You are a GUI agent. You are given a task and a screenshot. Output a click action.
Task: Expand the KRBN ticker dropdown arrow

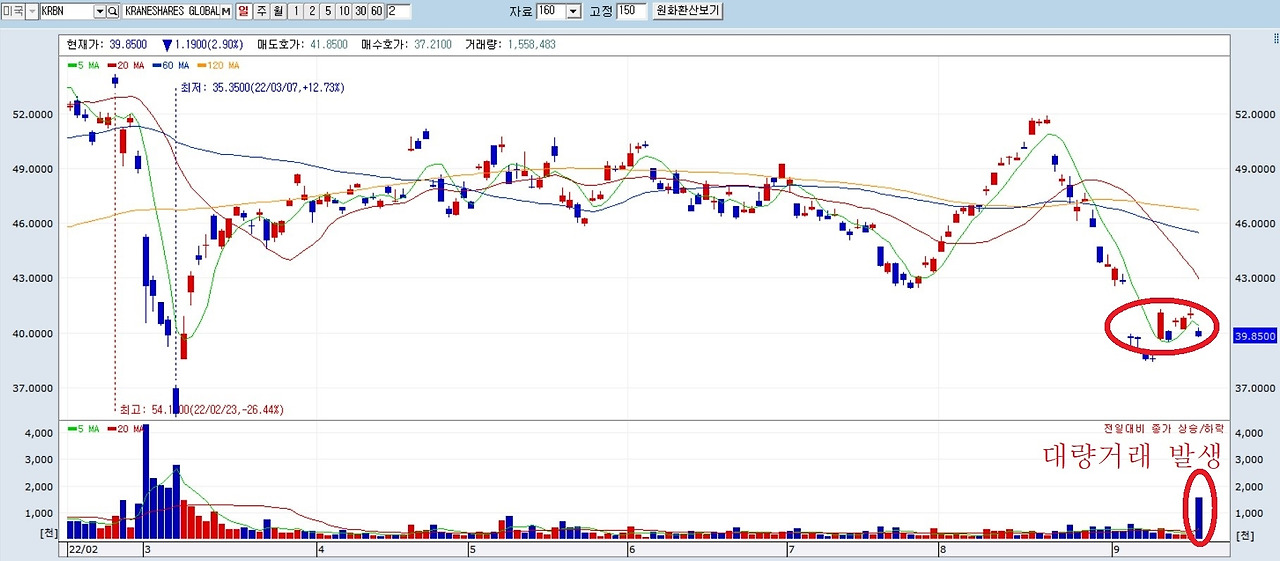[x=99, y=11]
